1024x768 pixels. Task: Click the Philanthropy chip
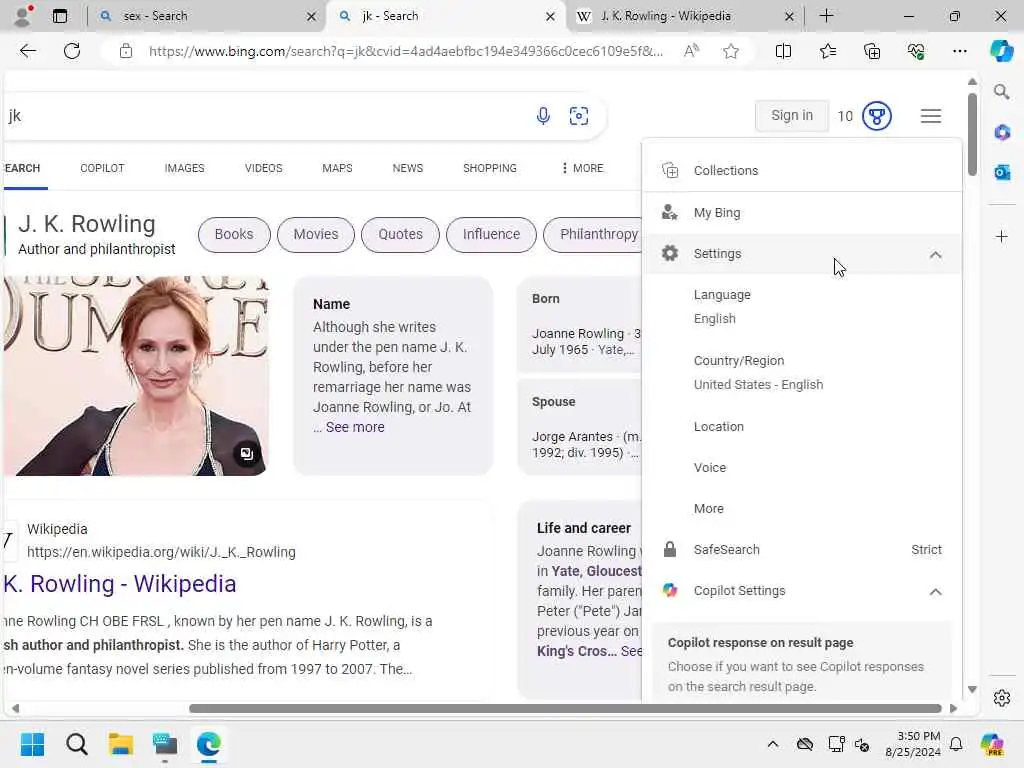click(594, 234)
